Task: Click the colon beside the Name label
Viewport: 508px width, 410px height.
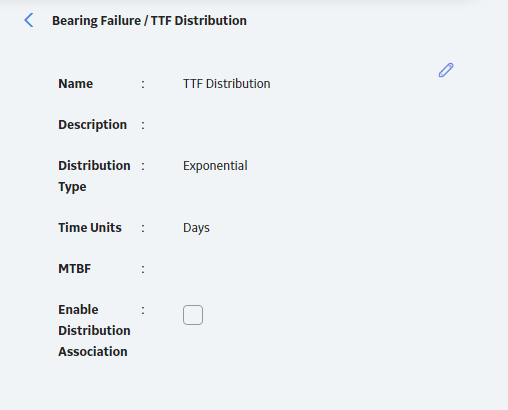Action: 143,84
